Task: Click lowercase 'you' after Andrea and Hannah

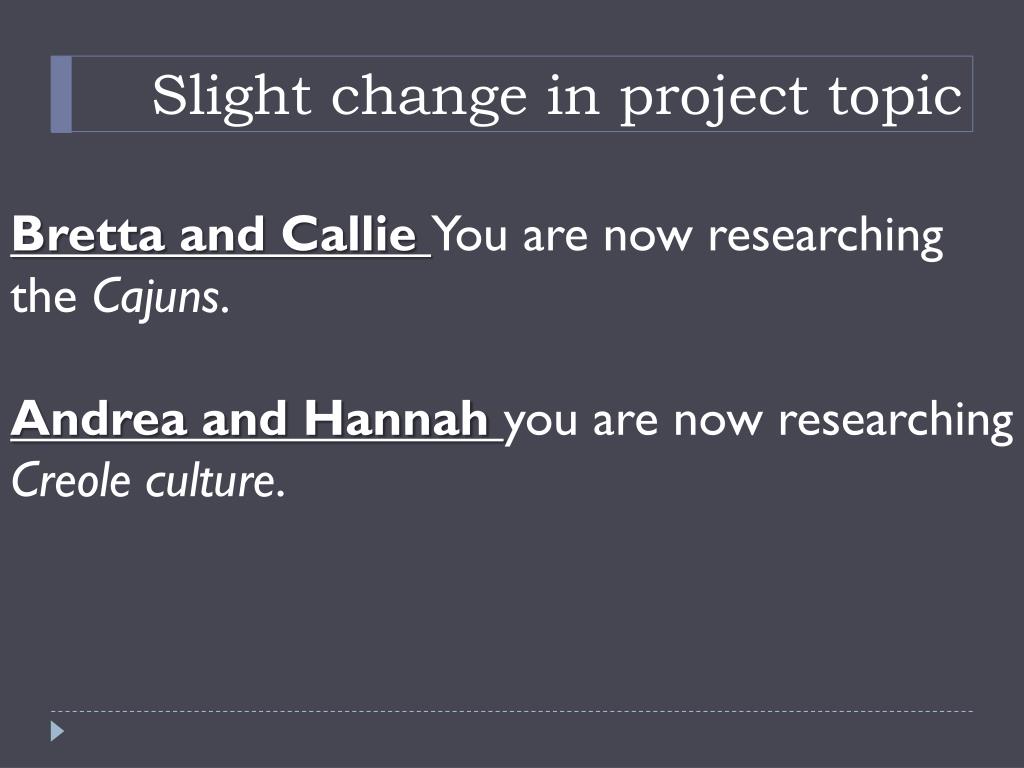Action: [x=541, y=423]
